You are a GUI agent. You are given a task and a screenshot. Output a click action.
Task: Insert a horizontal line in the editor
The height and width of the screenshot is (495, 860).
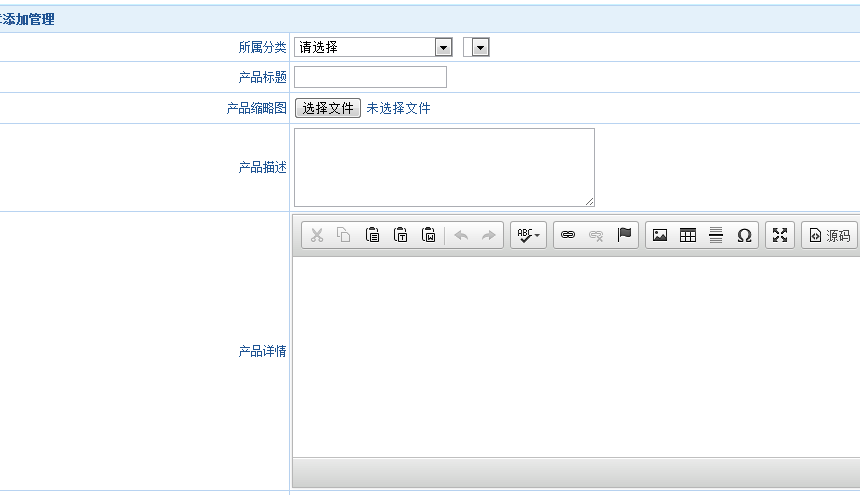coord(716,235)
